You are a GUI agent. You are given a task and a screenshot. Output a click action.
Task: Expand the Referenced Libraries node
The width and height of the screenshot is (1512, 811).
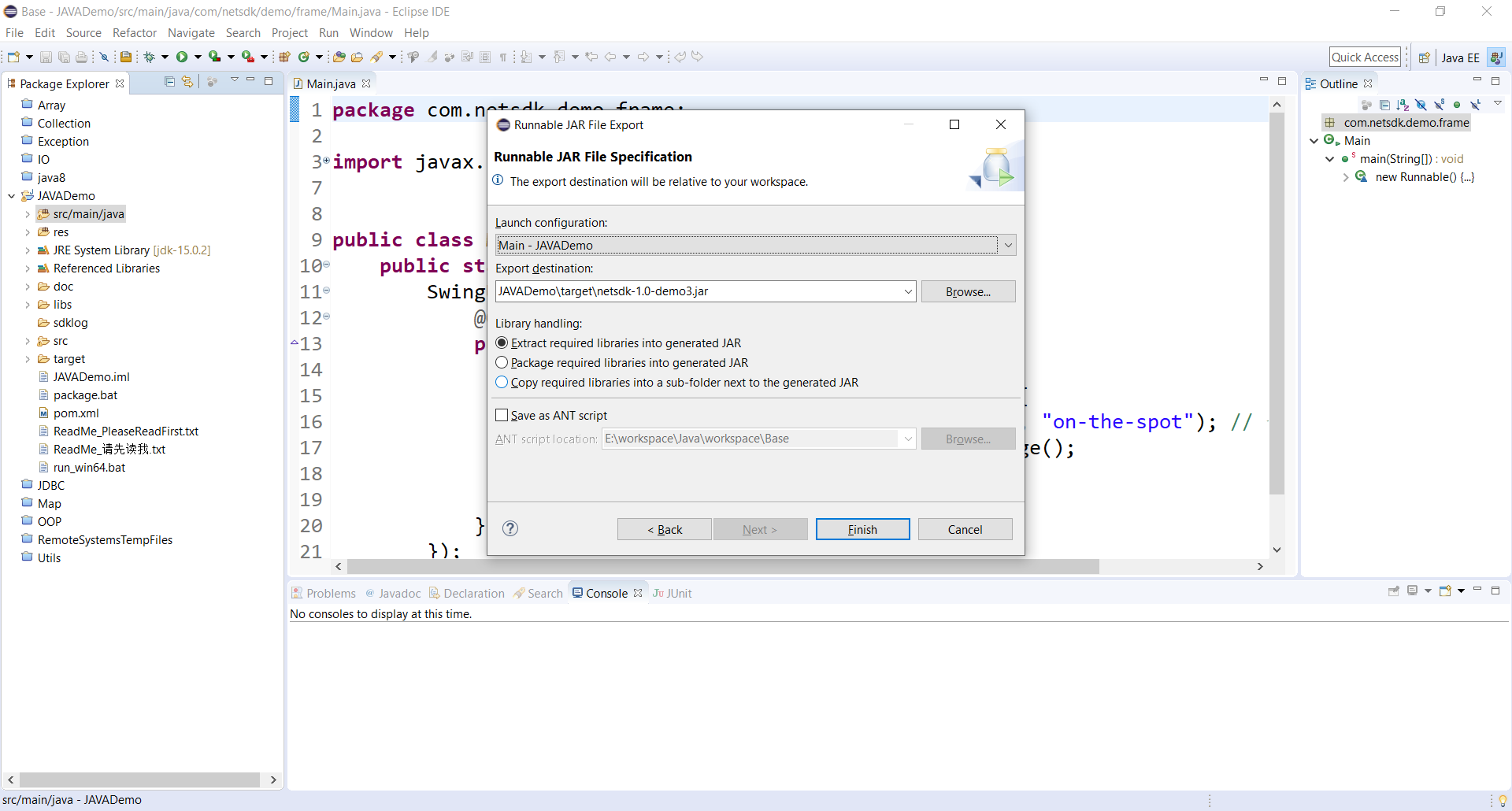pyautogui.click(x=28, y=268)
